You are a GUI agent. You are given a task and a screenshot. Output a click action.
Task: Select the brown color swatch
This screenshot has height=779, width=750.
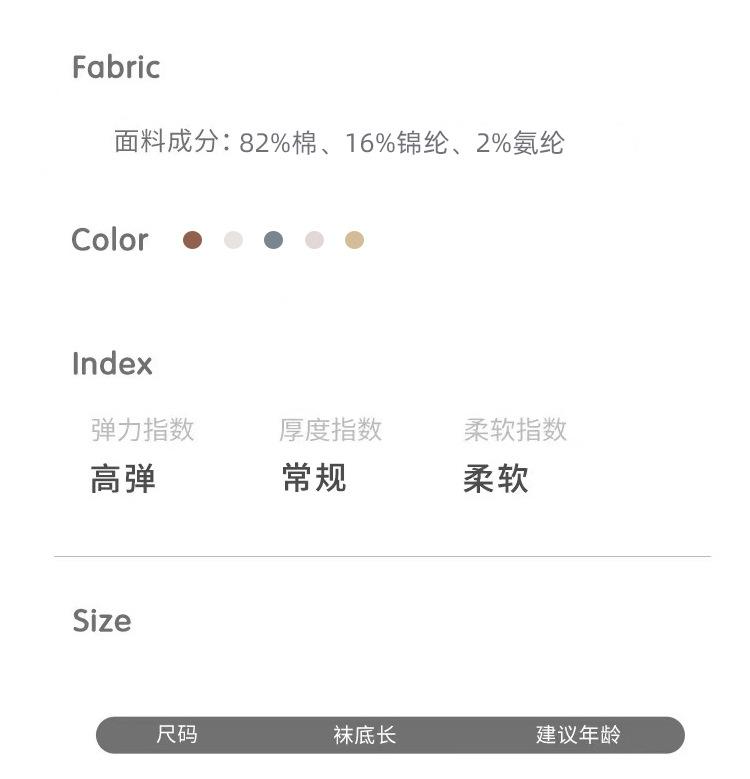pyautogui.click(x=193, y=240)
